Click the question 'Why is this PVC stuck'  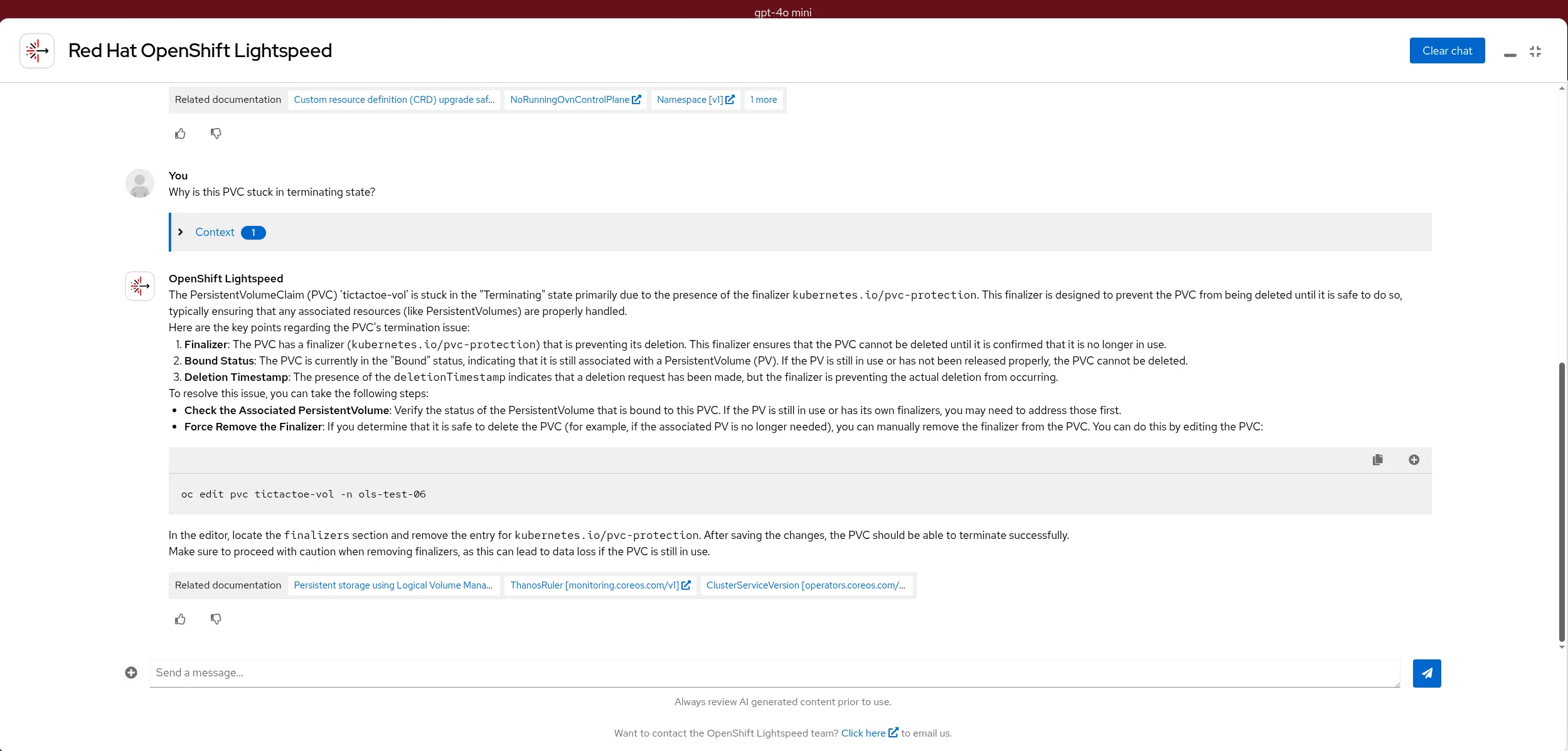tap(272, 192)
